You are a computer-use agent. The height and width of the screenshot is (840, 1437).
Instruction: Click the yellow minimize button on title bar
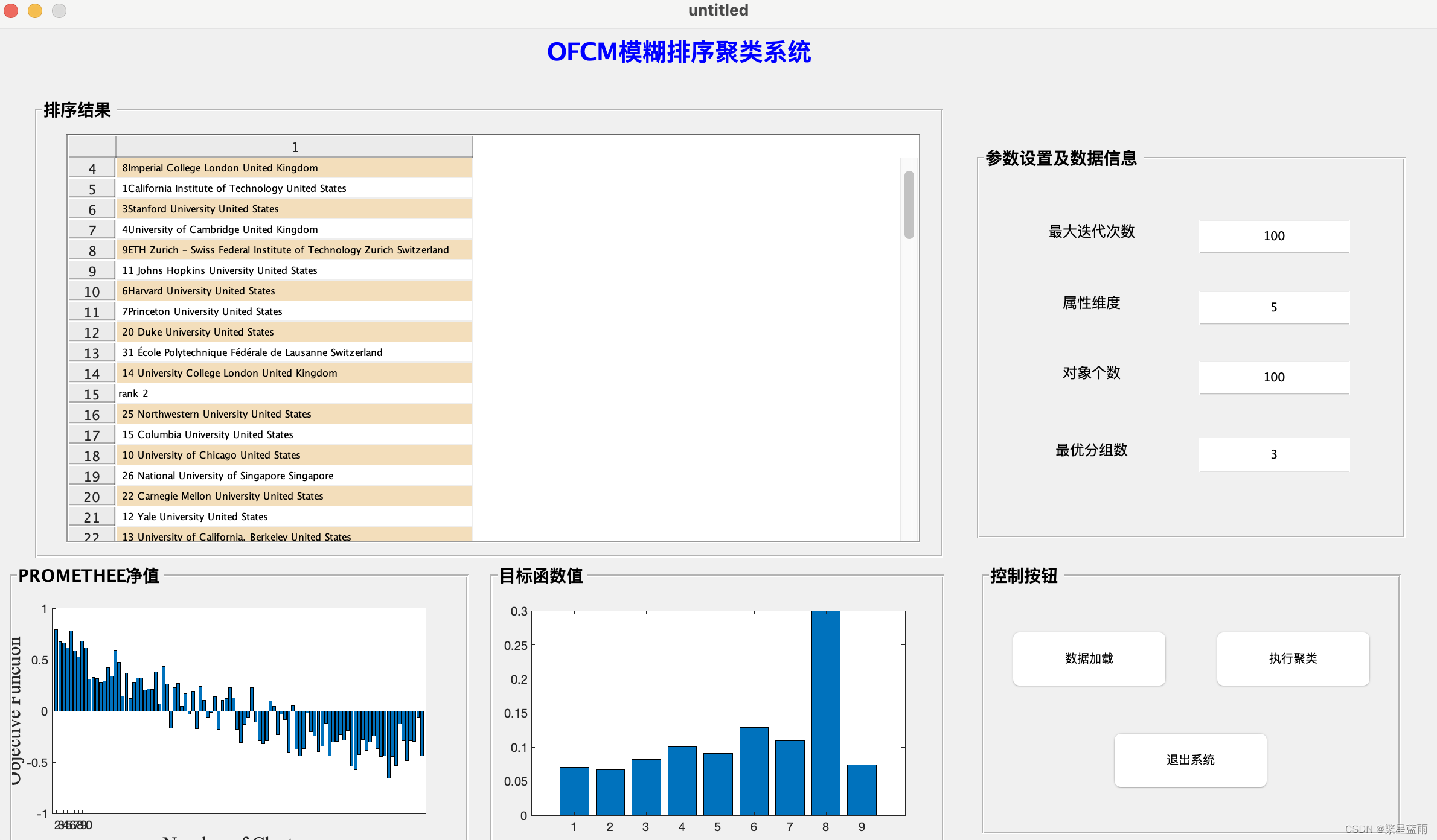(34, 10)
